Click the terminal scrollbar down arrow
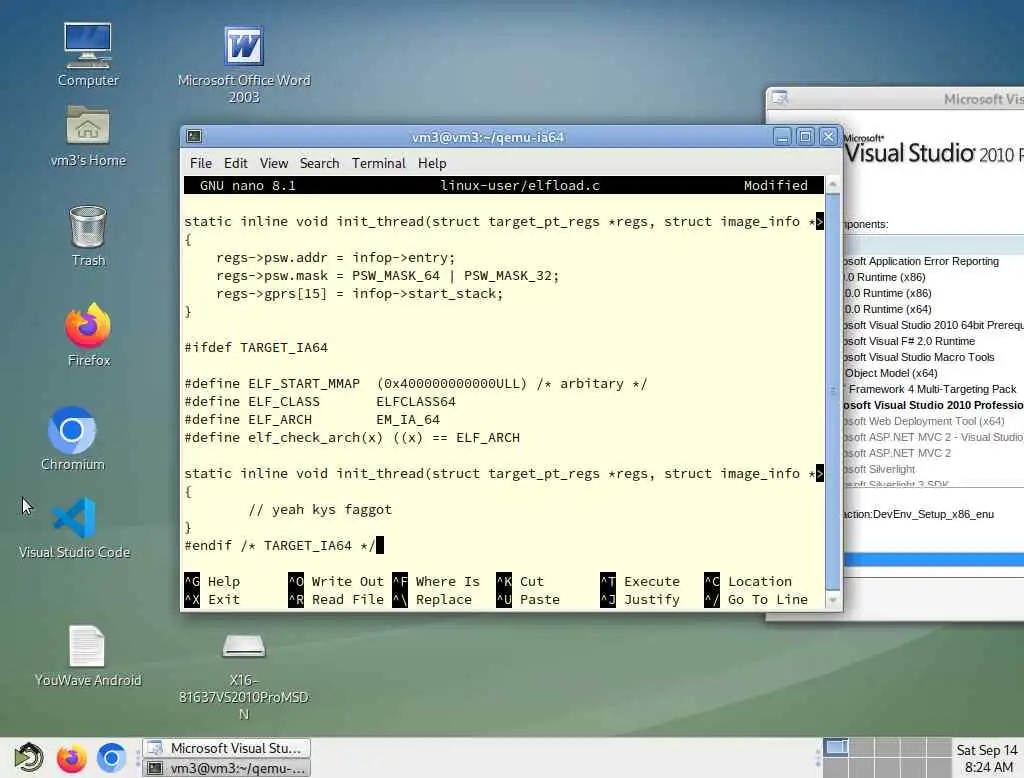The width and height of the screenshot is (1024, 778). 833,599
